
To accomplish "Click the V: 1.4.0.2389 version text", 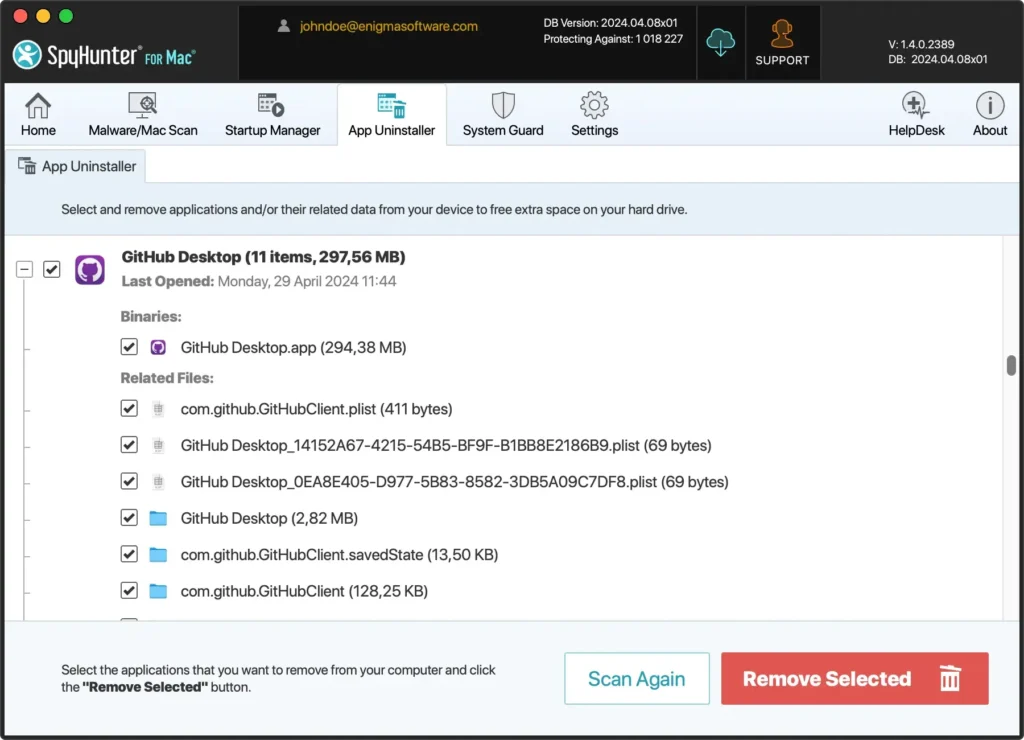I will (x=921, y=44).
